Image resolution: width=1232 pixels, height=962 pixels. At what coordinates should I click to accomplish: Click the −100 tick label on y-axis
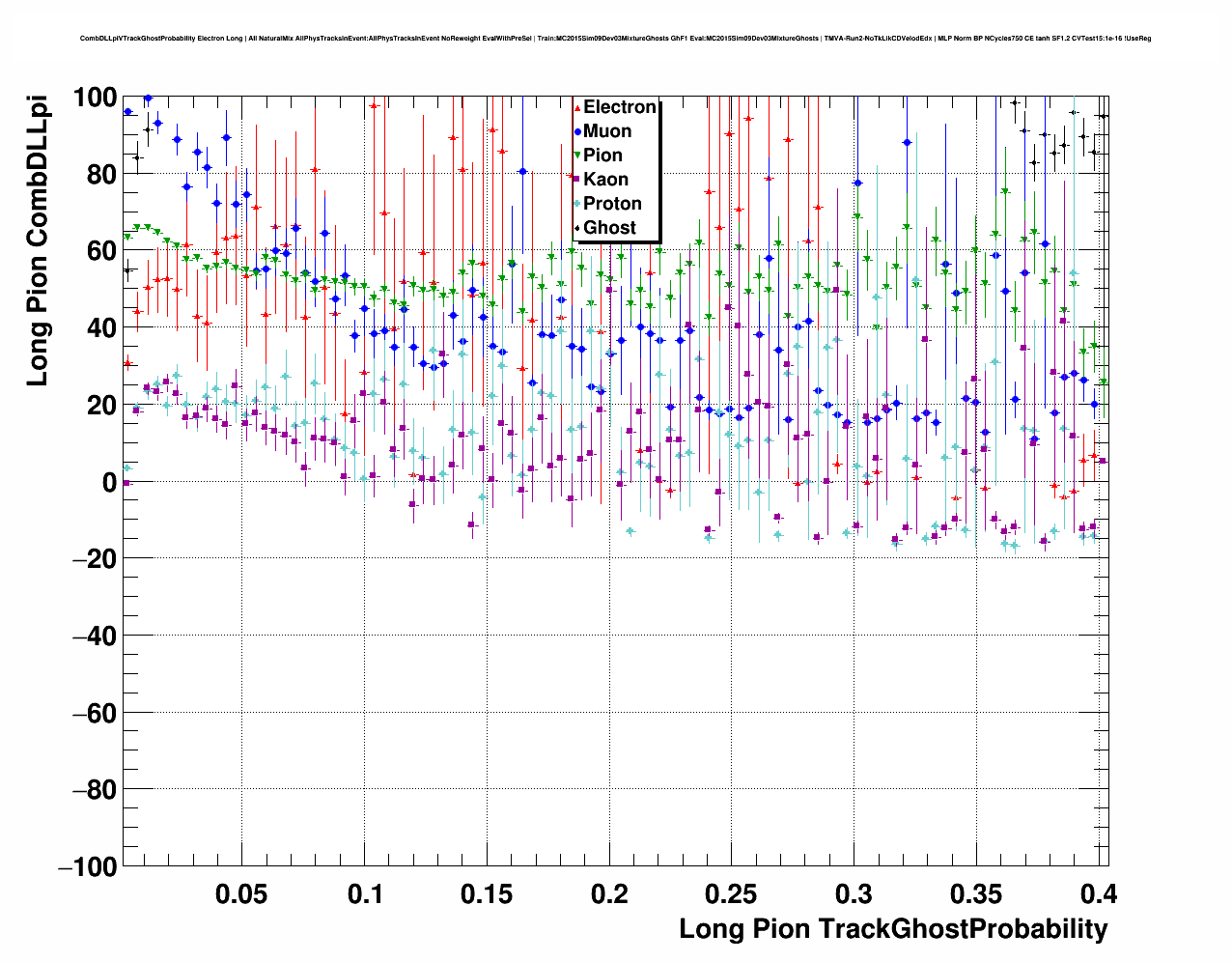[87, 867]
